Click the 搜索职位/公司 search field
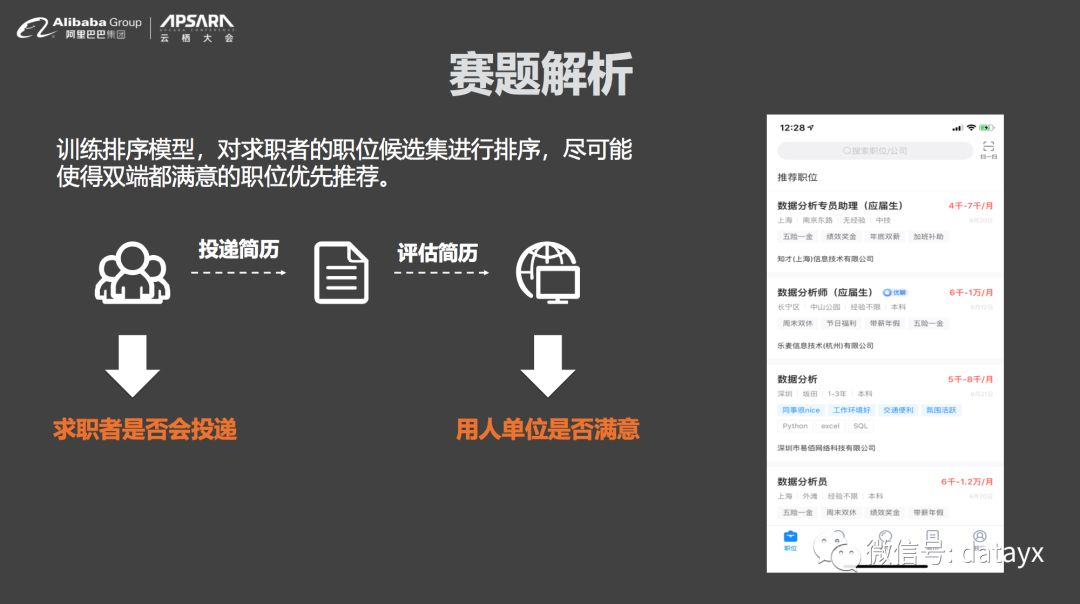1080x604 pixels. (875, 150)
